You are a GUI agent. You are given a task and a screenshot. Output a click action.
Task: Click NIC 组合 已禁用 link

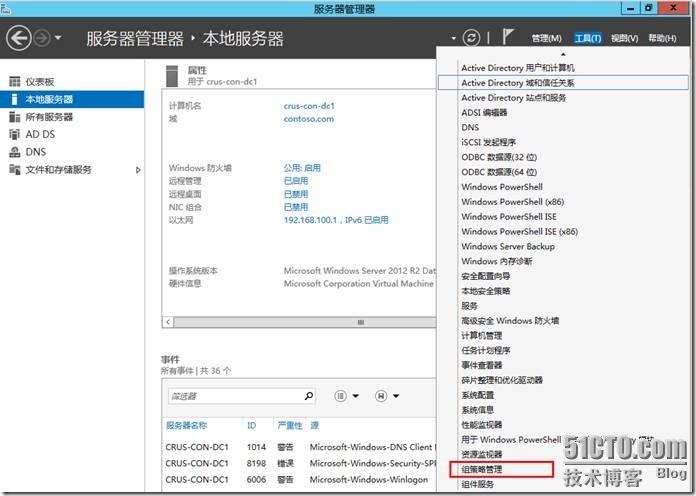296,207
